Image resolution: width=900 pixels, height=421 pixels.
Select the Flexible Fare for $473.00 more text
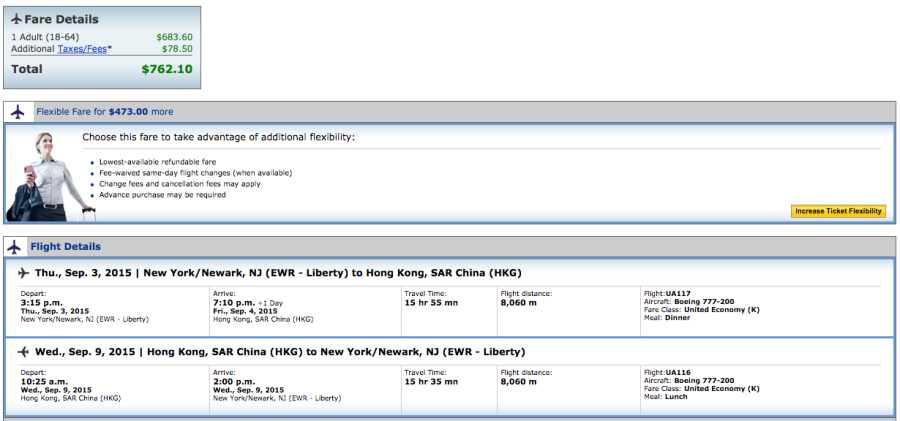coord(104,112)
